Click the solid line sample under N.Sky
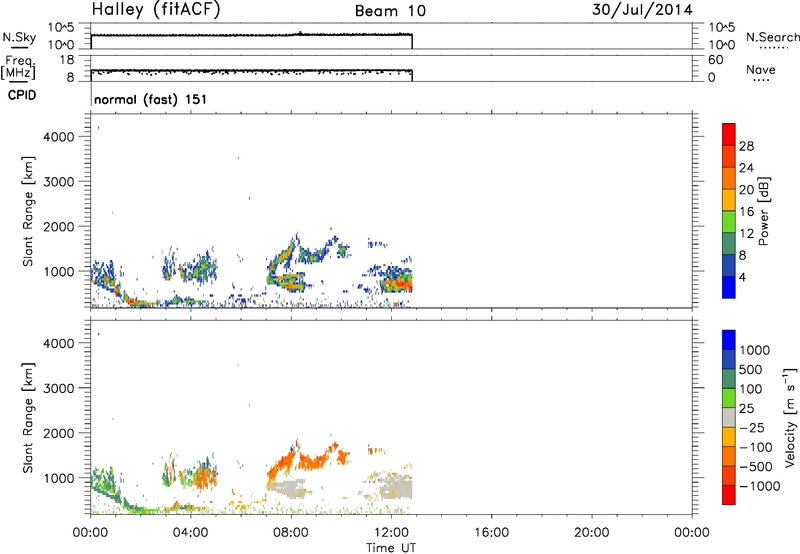This screenshot has height=554, width=800. 19,47
